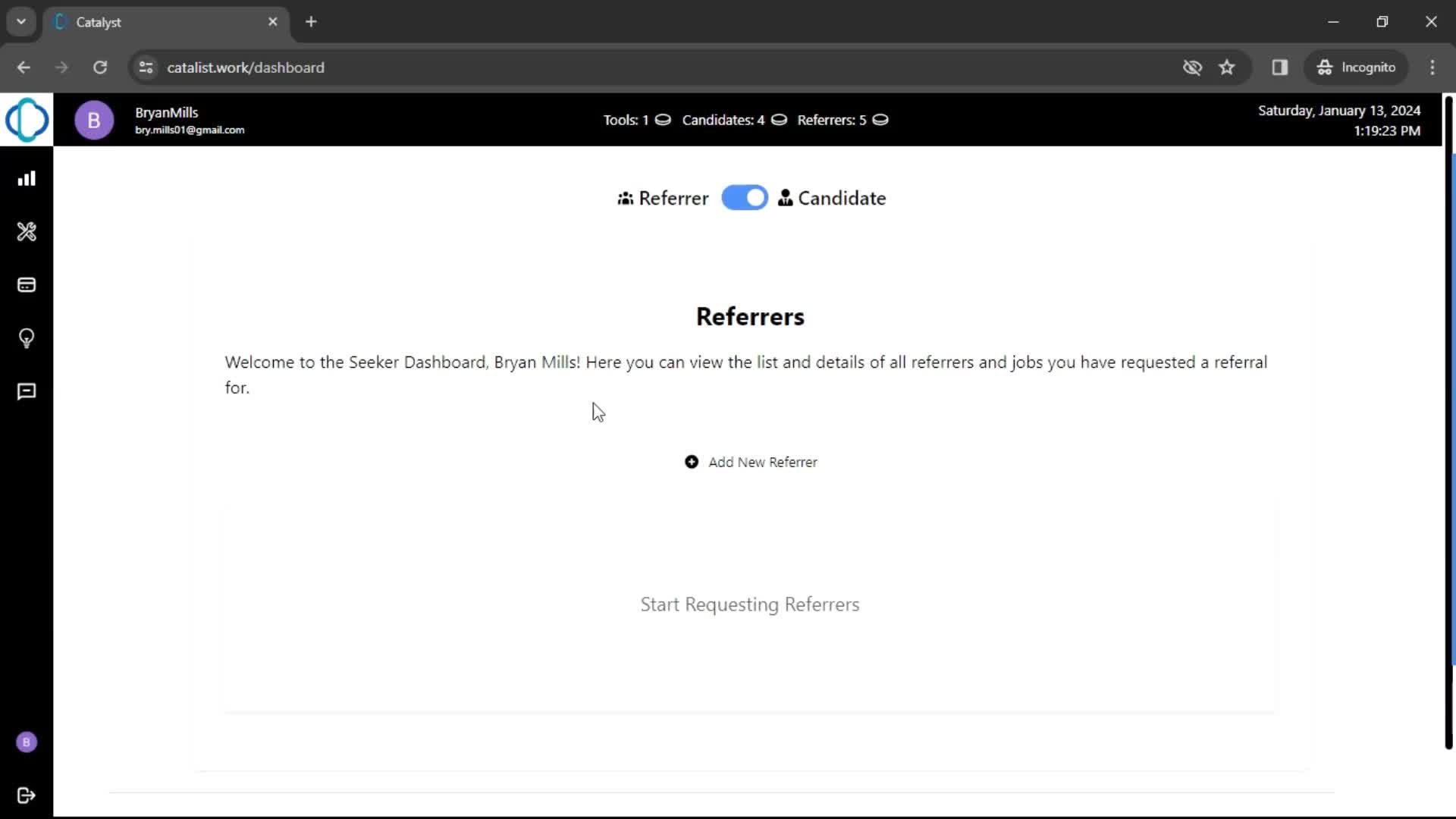This screenshot has width=1456, height=819.
Task: Select the lightbulb ideas icon
Action: coord(27,337)
